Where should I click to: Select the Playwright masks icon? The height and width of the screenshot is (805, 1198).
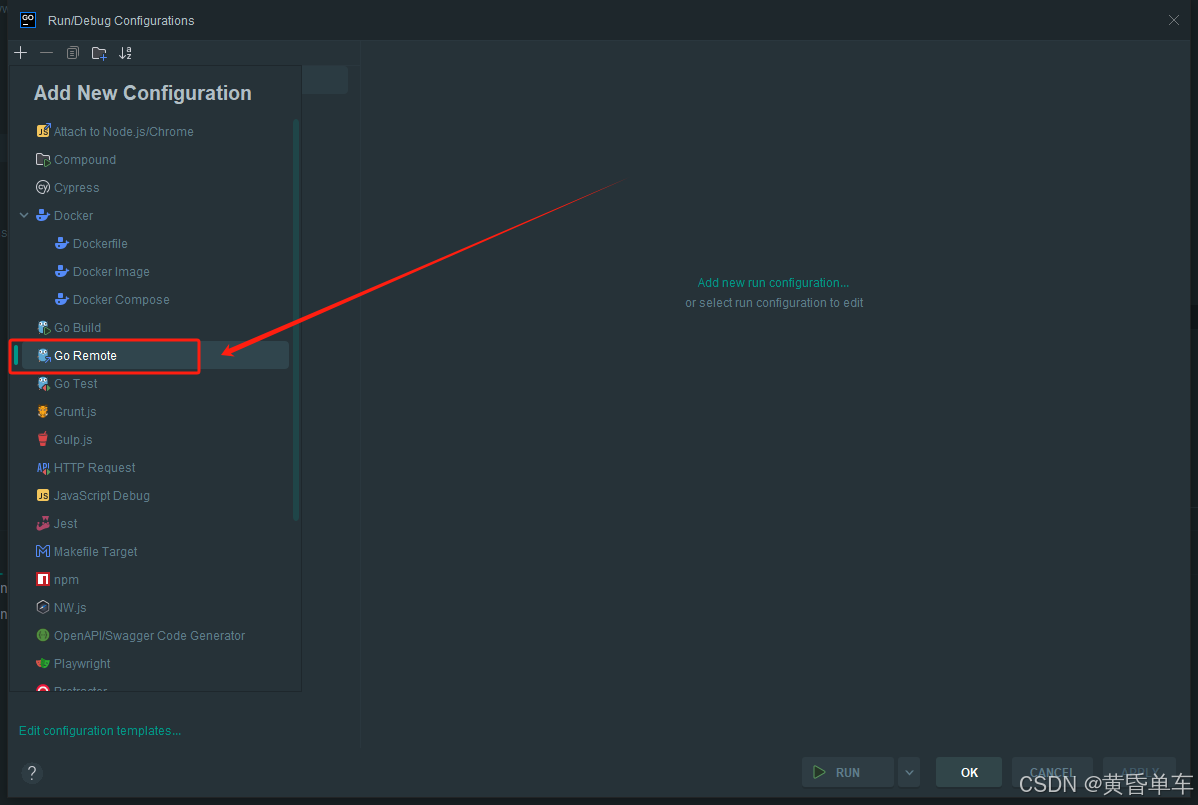click(43, 664)
